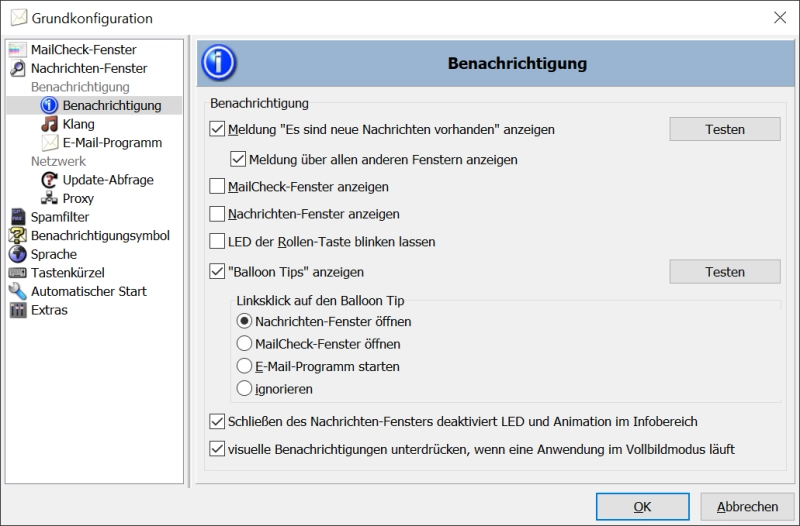
Task: Open the Tastenkürzel settings page
Action: 67,273
